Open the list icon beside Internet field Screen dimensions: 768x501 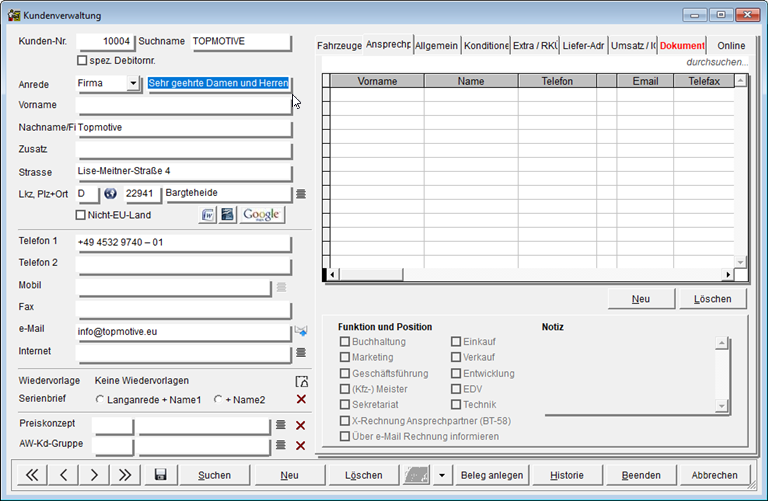click(x=301, y=352)
